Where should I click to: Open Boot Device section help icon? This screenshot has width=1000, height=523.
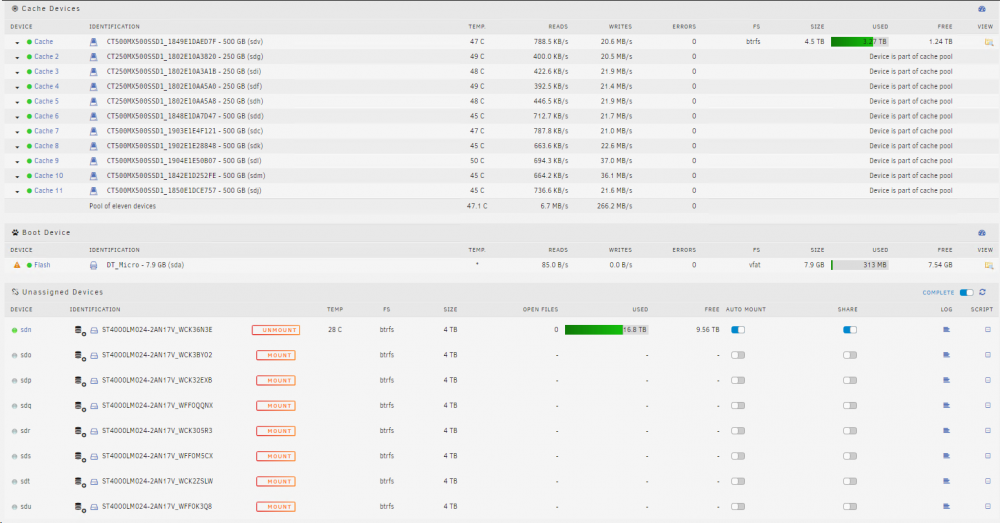982,233
